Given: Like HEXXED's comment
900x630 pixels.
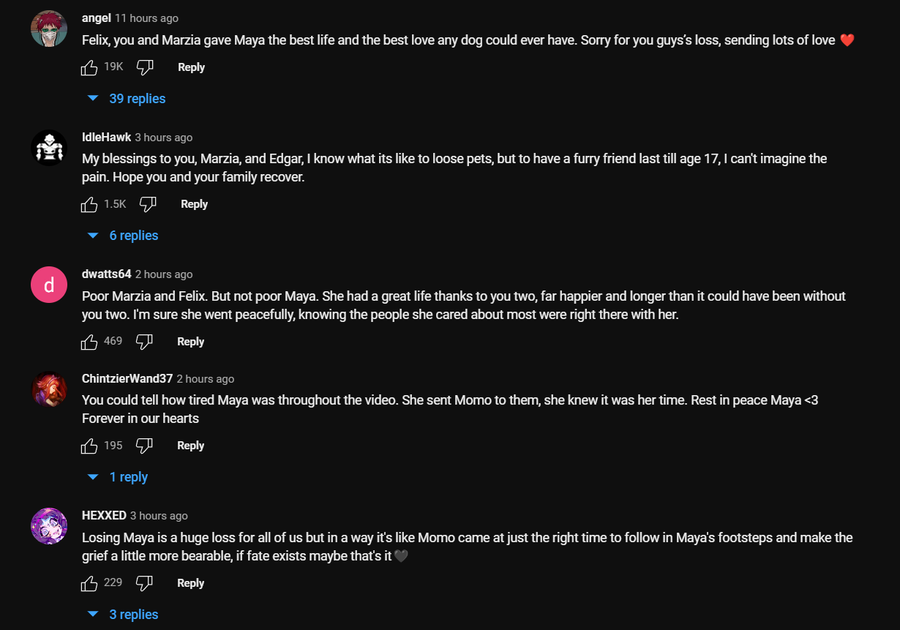Looking at the screenshot, I should [90, 583].
